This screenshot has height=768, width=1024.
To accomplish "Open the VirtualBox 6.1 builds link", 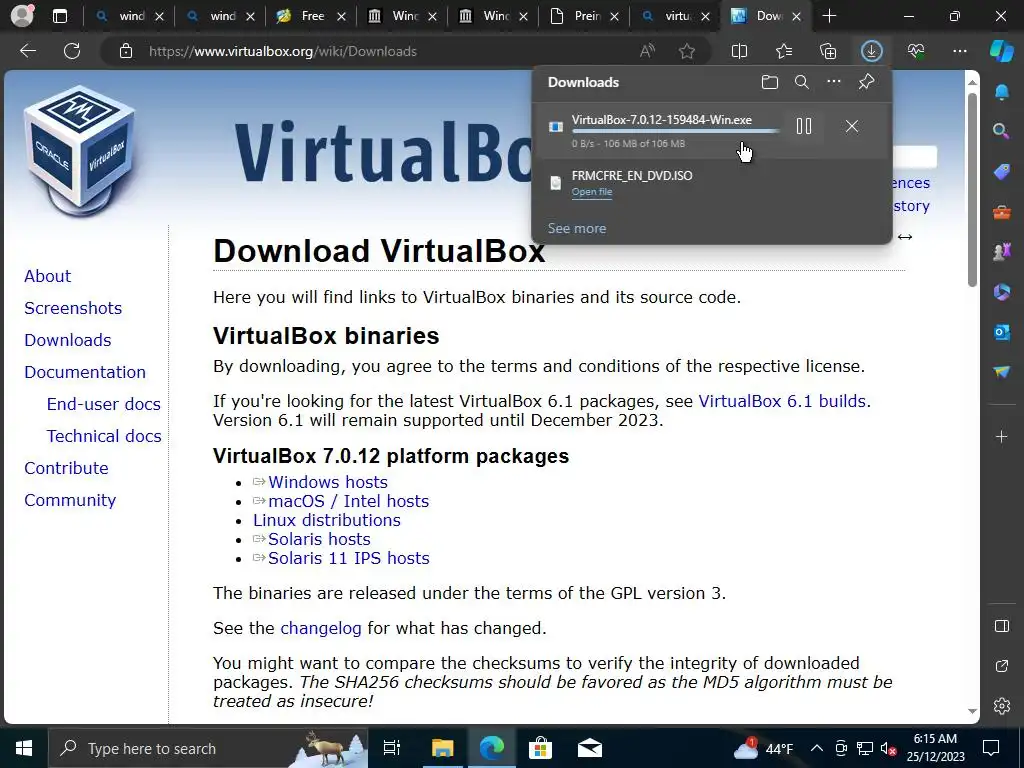I will pos(782,401).
